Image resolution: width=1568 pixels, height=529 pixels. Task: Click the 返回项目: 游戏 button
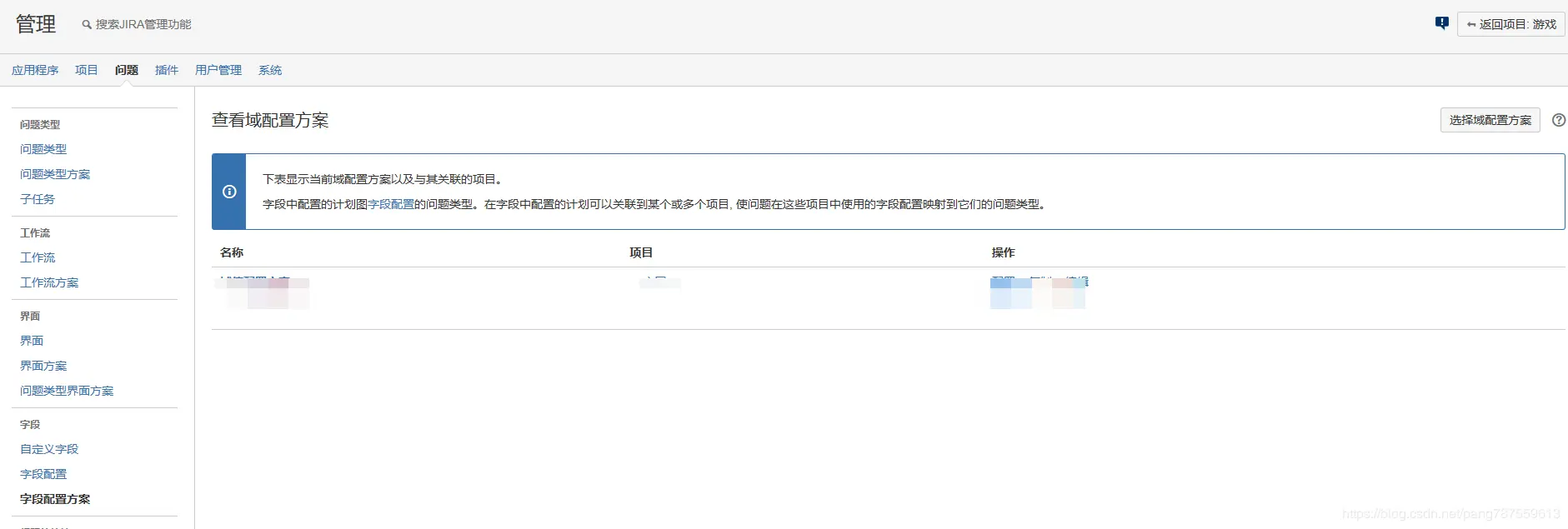tap(1510, 24)
